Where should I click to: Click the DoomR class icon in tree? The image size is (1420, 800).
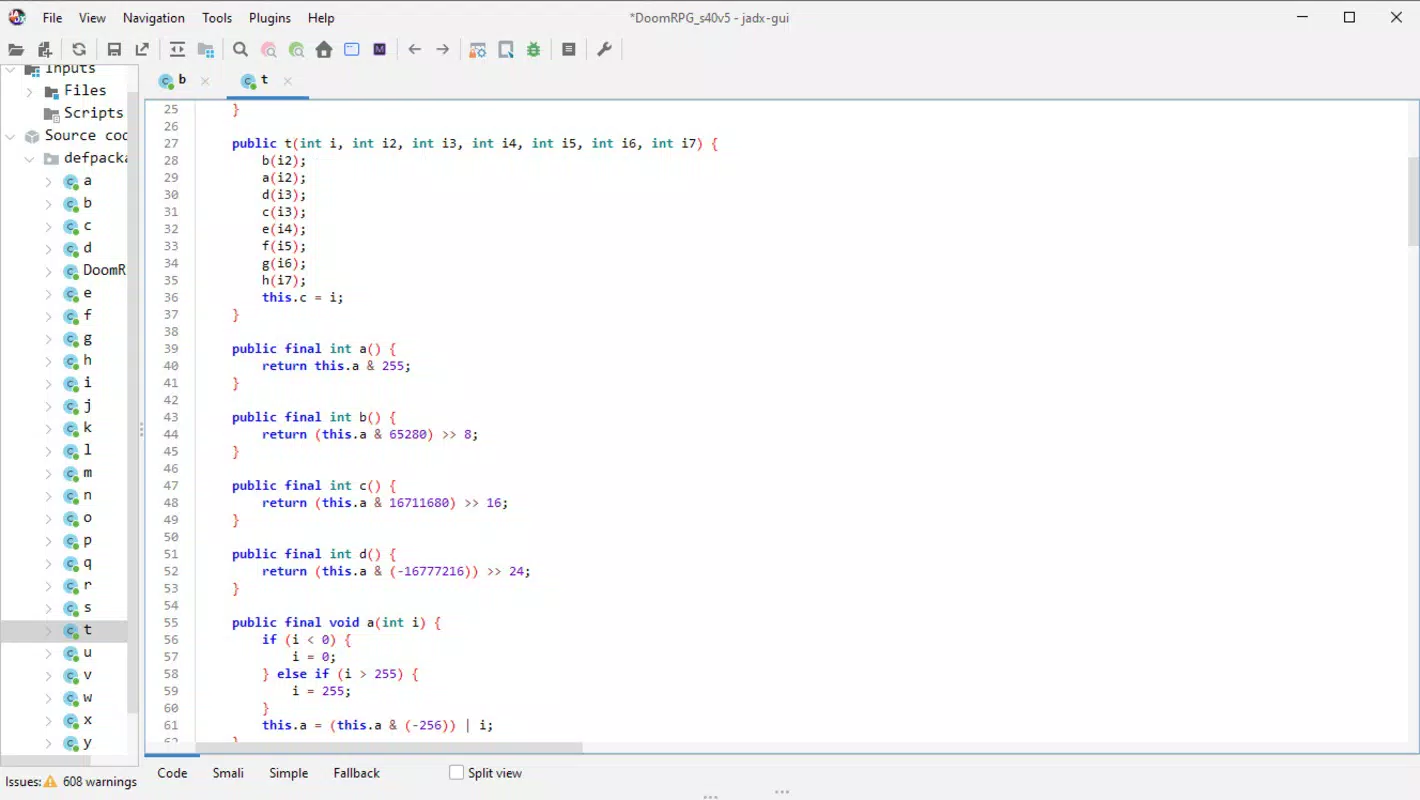tap(71, 271)
